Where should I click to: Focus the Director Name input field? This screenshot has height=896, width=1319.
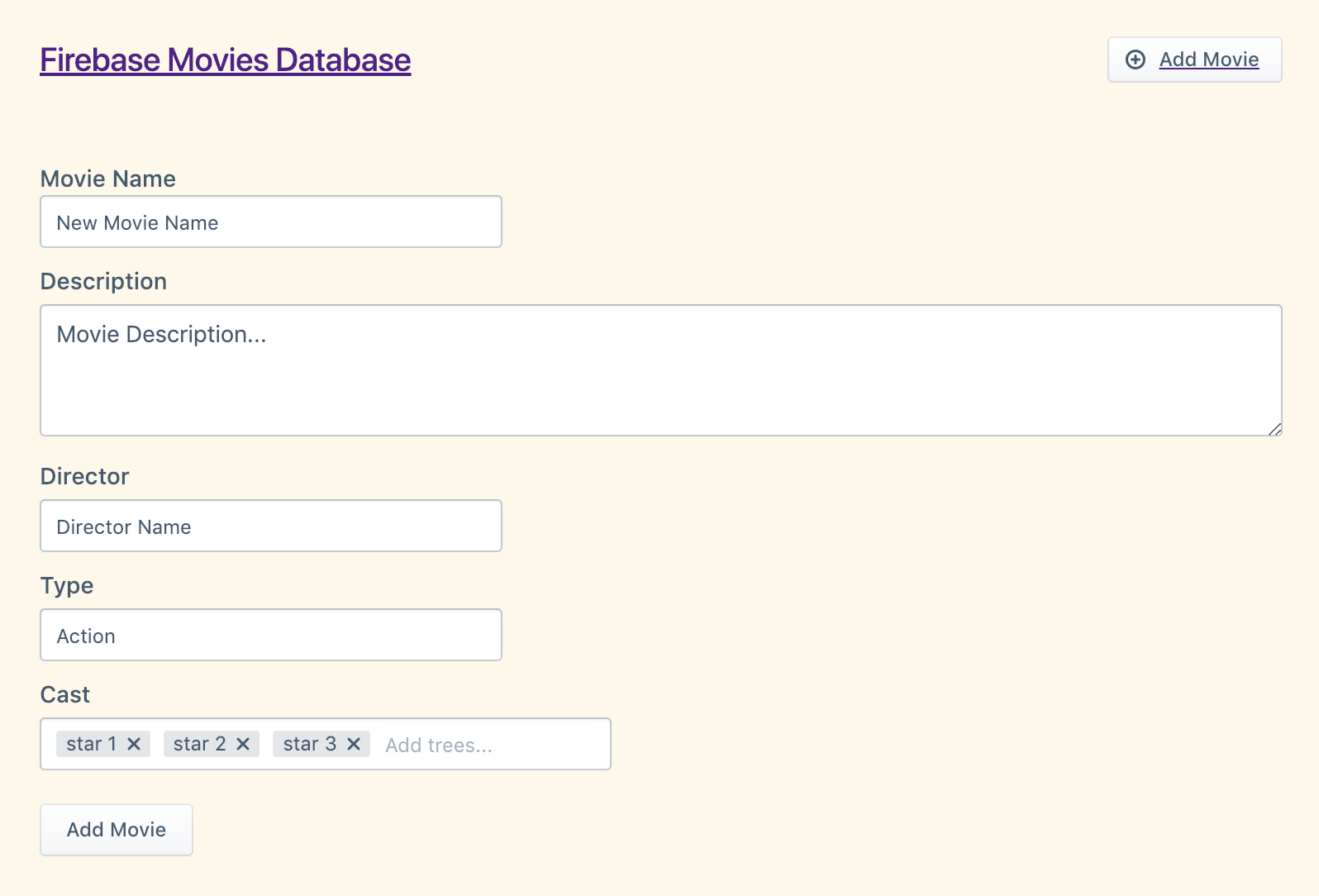[x=271, y=526]
